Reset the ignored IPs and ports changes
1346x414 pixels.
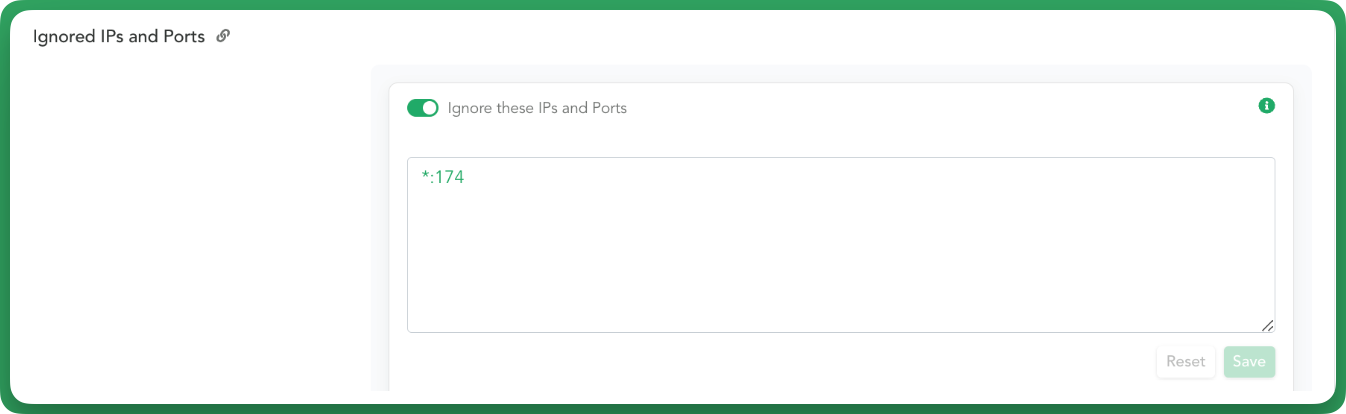point(1186,362)
